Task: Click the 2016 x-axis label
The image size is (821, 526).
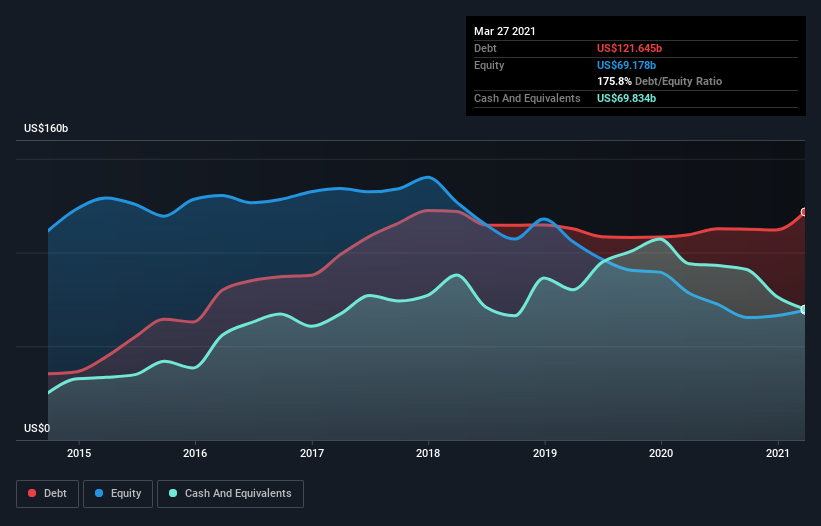Action: (x=195, y=453)
